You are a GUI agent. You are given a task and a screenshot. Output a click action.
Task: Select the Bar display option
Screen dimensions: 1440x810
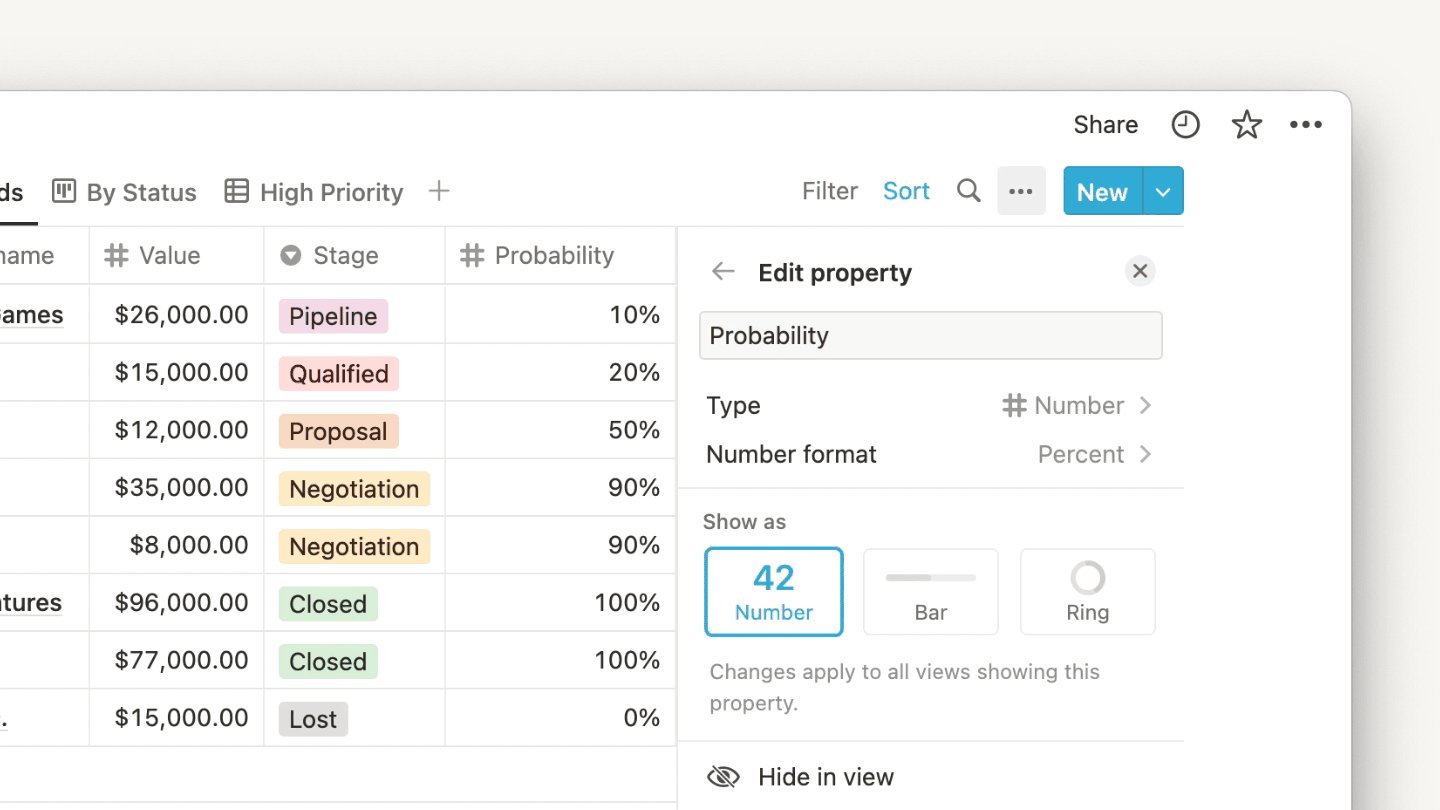coord(930,591)
